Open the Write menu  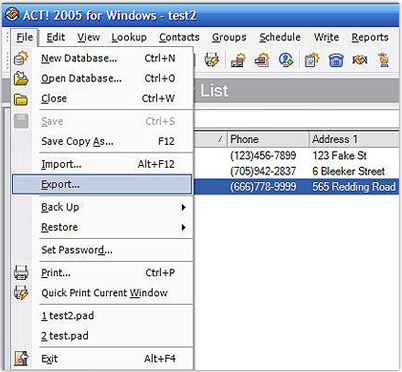click(x=326, y=37)
